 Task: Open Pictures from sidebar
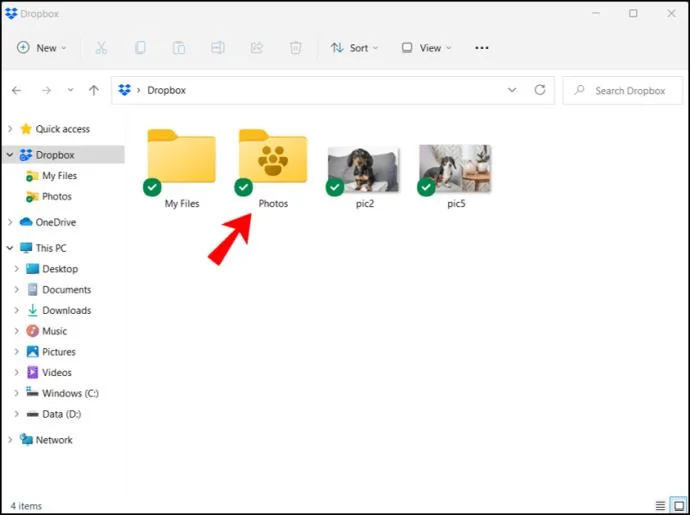[x=59, y=352]
